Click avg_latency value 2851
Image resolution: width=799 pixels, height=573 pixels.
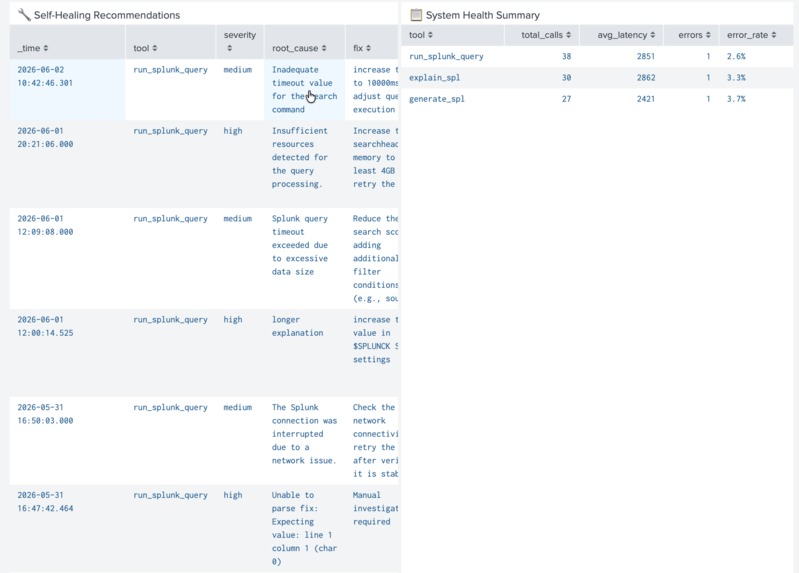646,56
